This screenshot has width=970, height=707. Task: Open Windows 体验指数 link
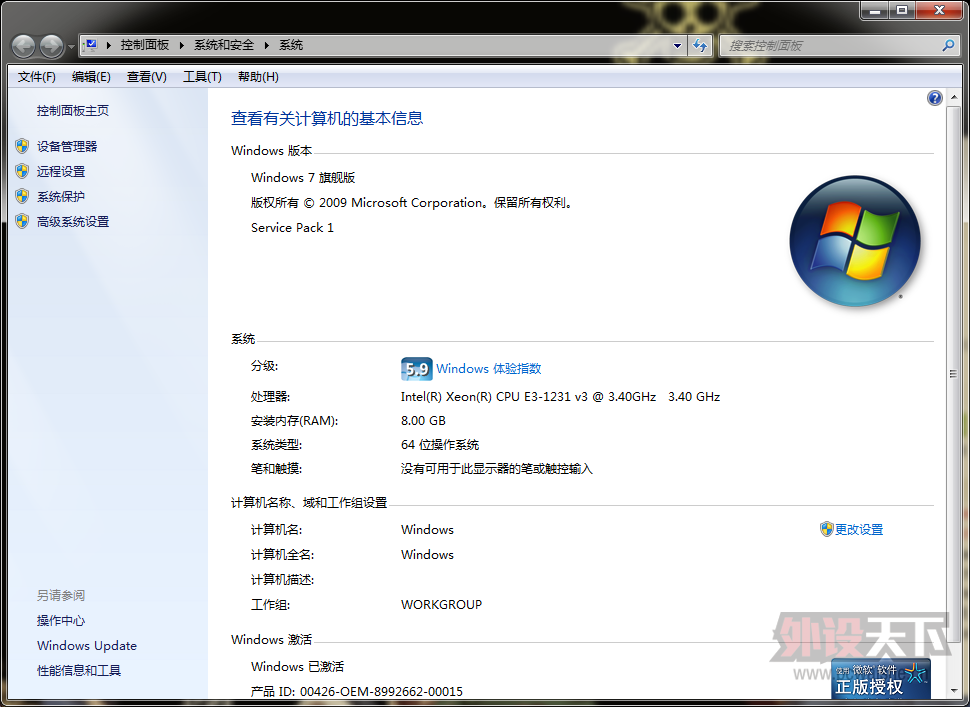coord(489,369)
